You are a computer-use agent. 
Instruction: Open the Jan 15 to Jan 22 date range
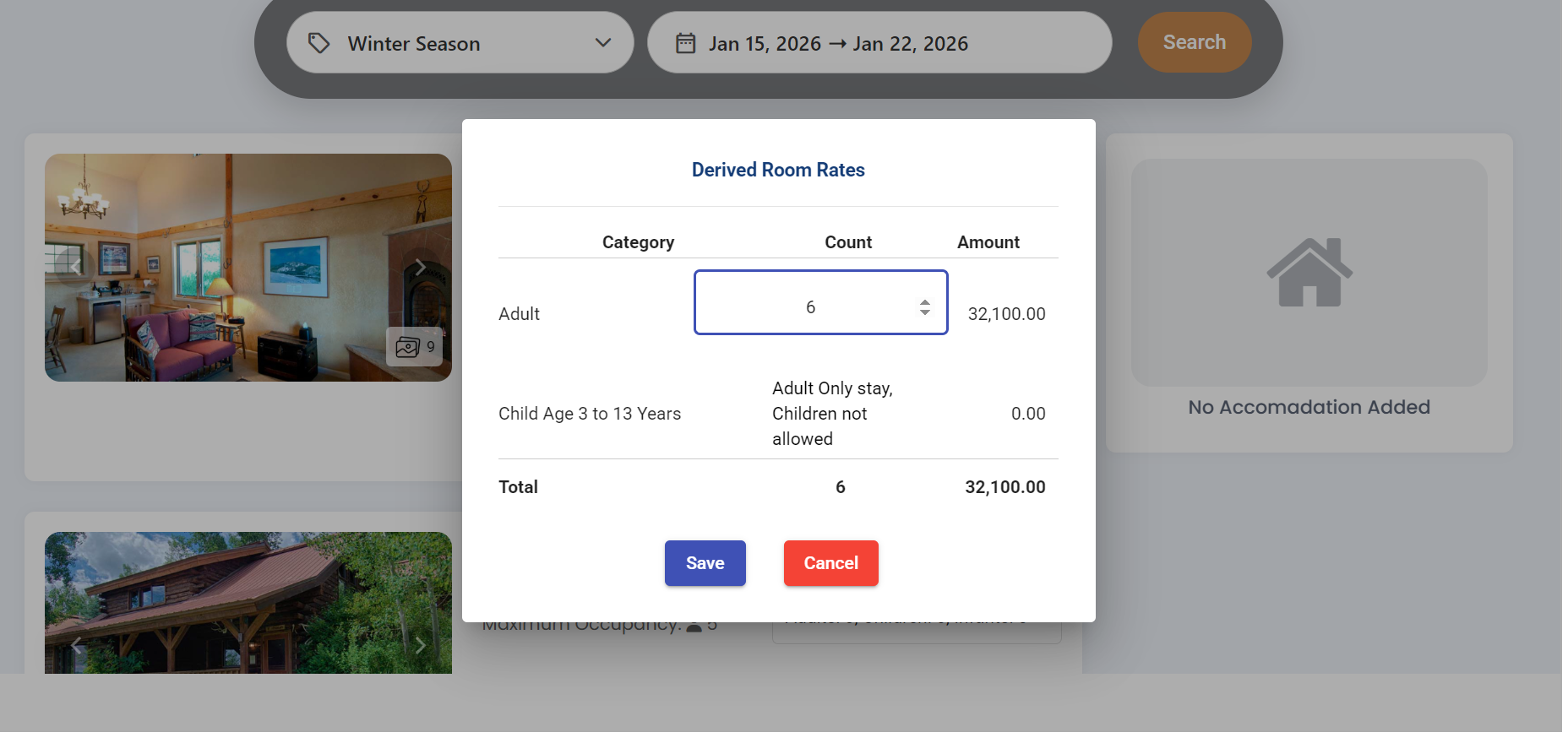point(838,44)
